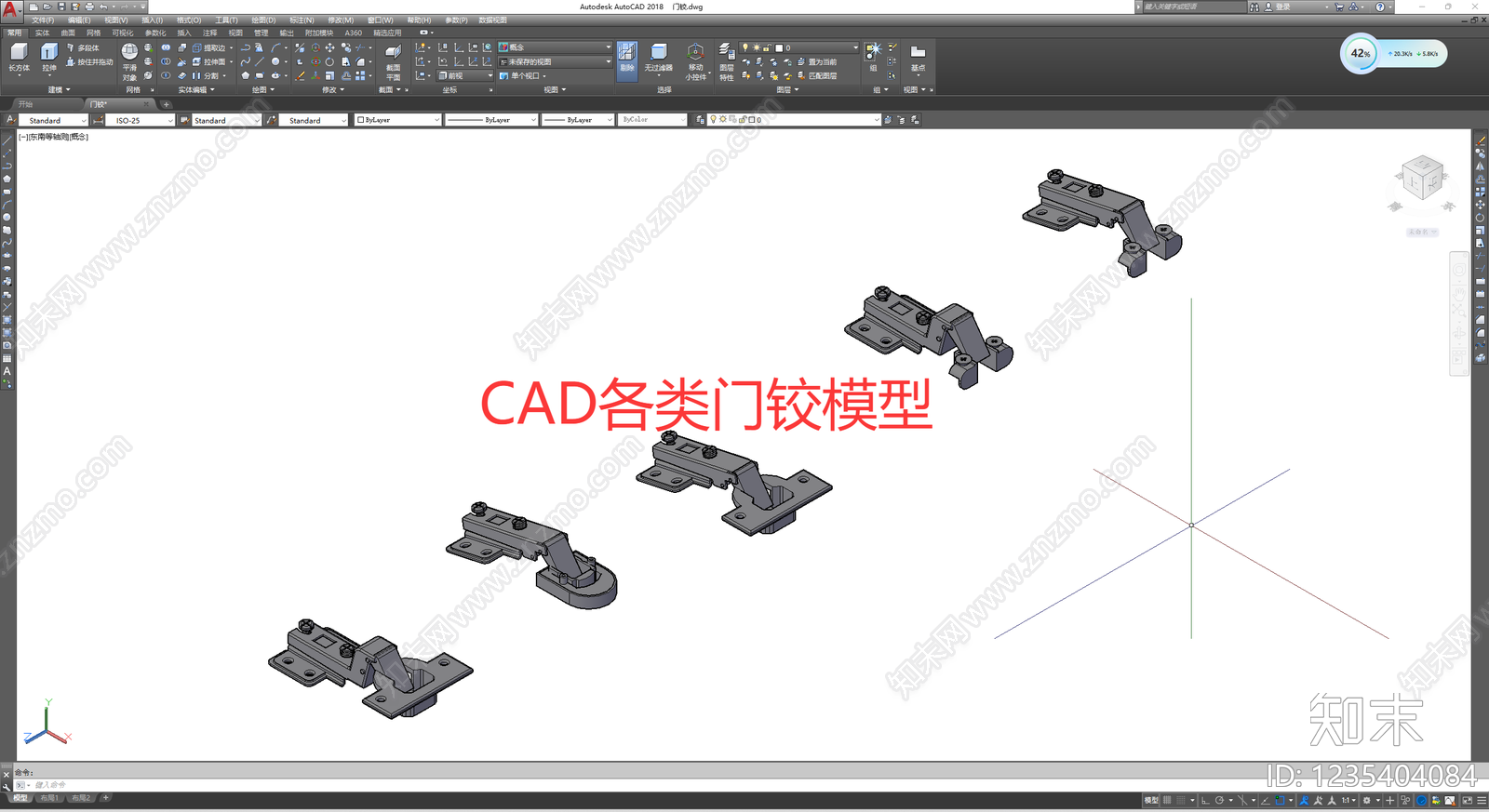The width and height of the screenshot is (1489, 812).
Task: Toggle ortho mode in status bar
Action: [x=1205, y=800]
